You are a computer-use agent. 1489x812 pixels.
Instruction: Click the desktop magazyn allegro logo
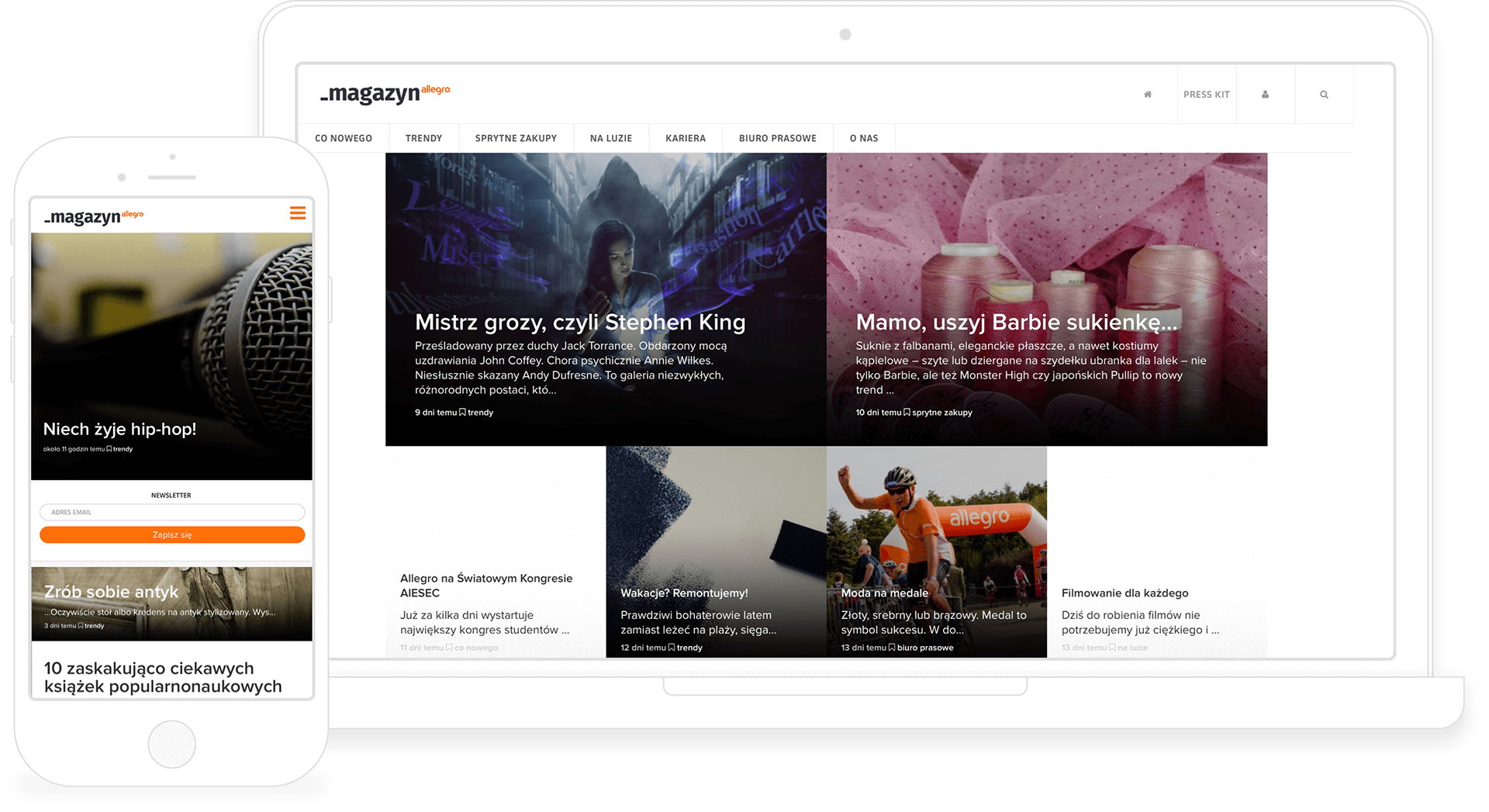tap(385, 94)
